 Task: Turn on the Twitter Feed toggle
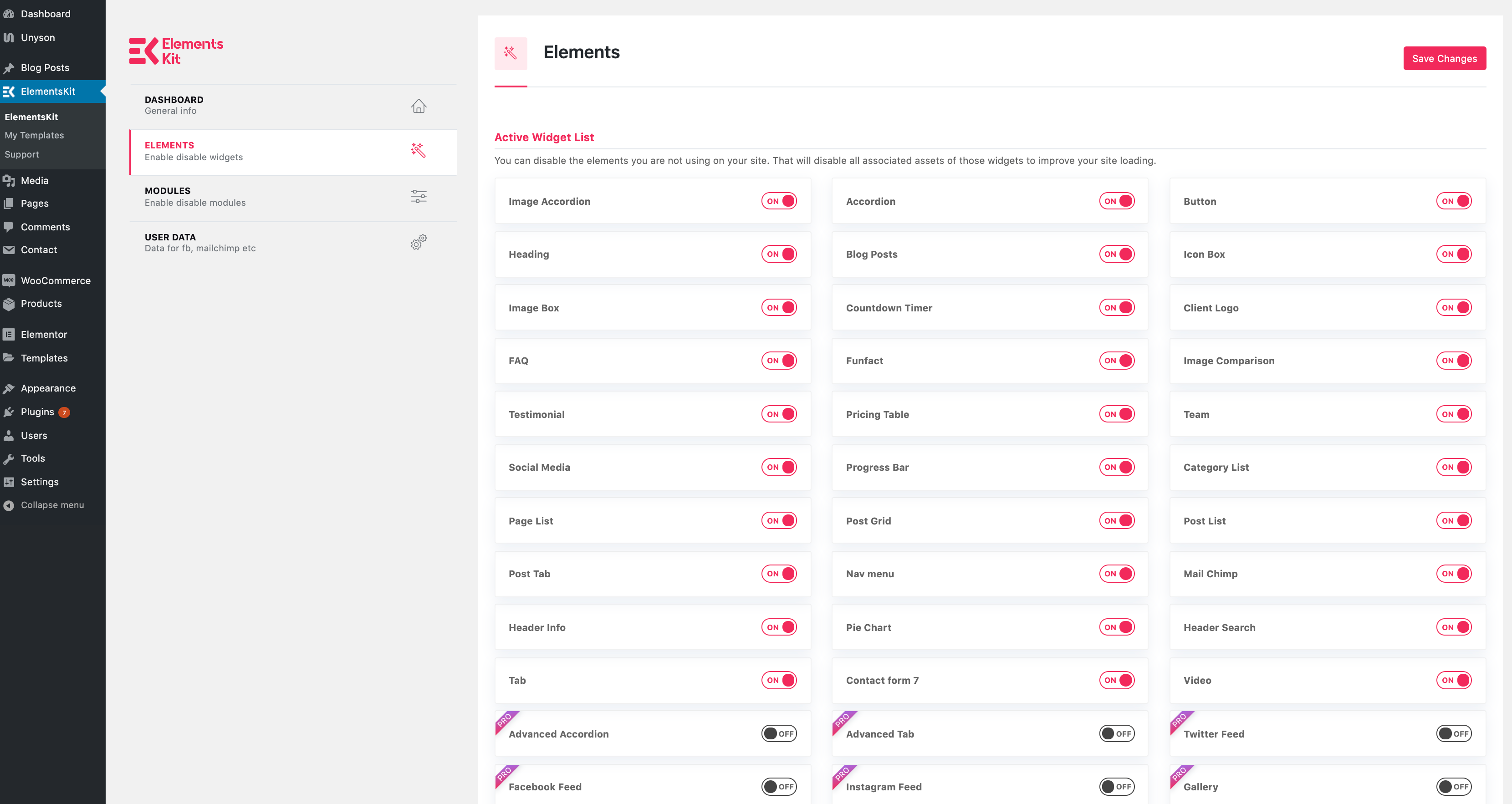coord(1454,733)
